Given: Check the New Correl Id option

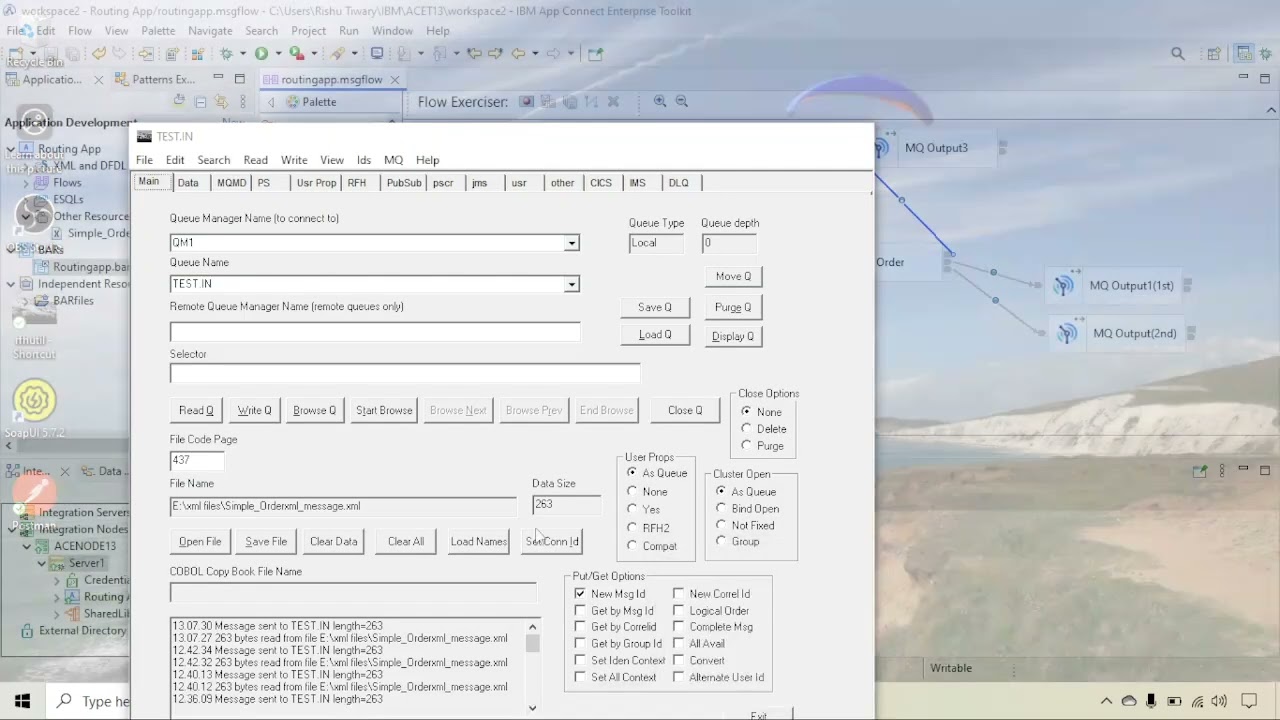Looking at the screenshot, I should coord(678,594).
